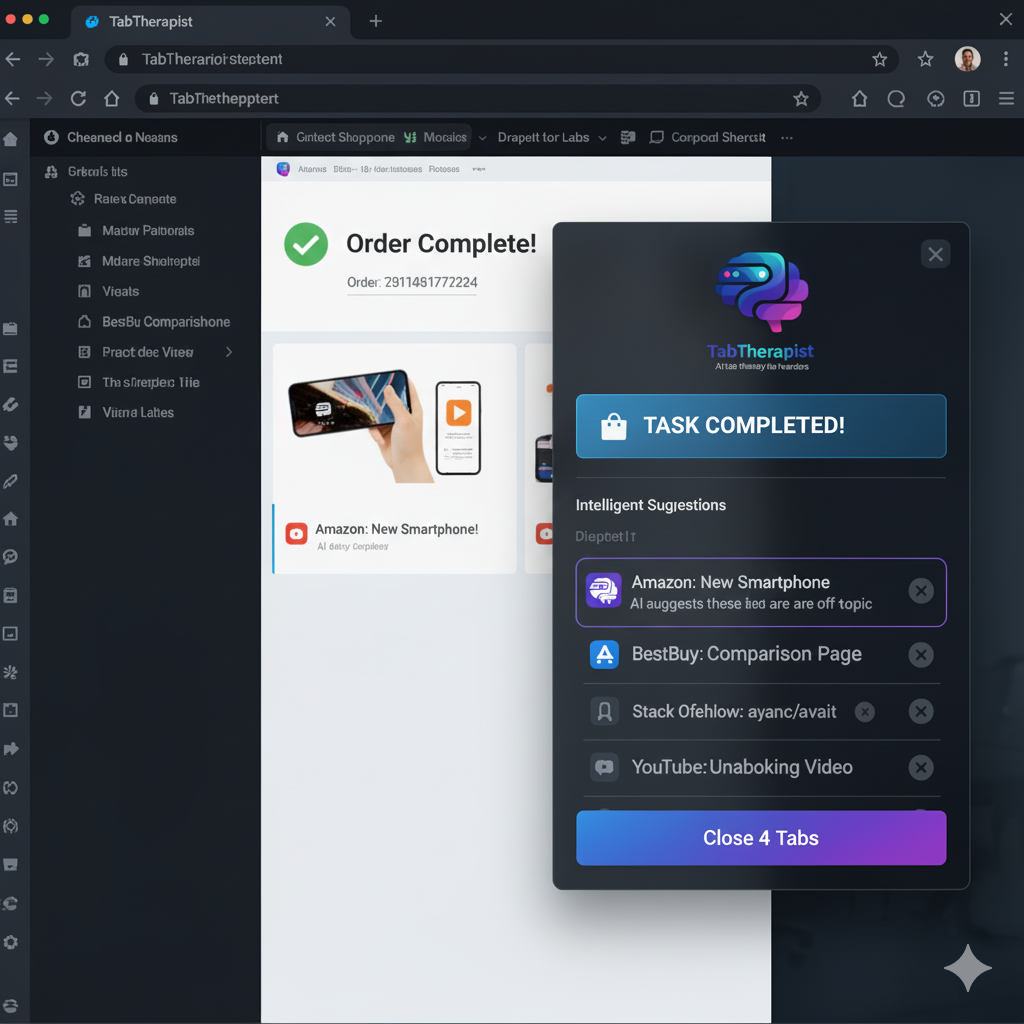Click the home icon in left icon strip

point(10,519)
